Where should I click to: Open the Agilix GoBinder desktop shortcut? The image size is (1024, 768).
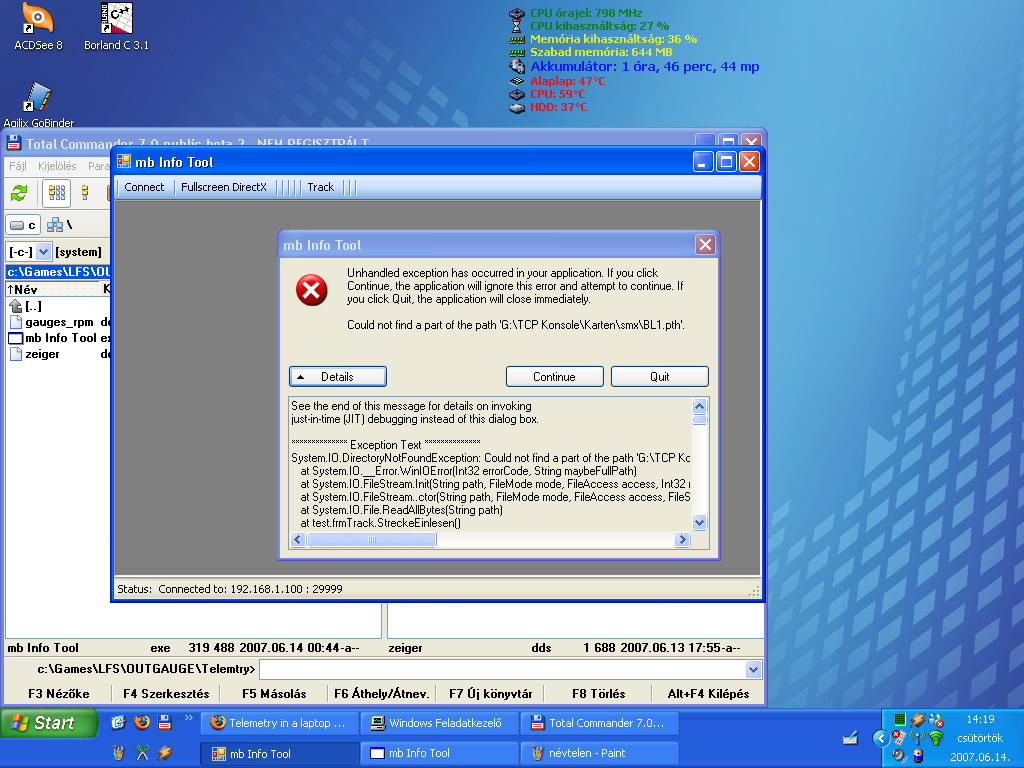39,104
